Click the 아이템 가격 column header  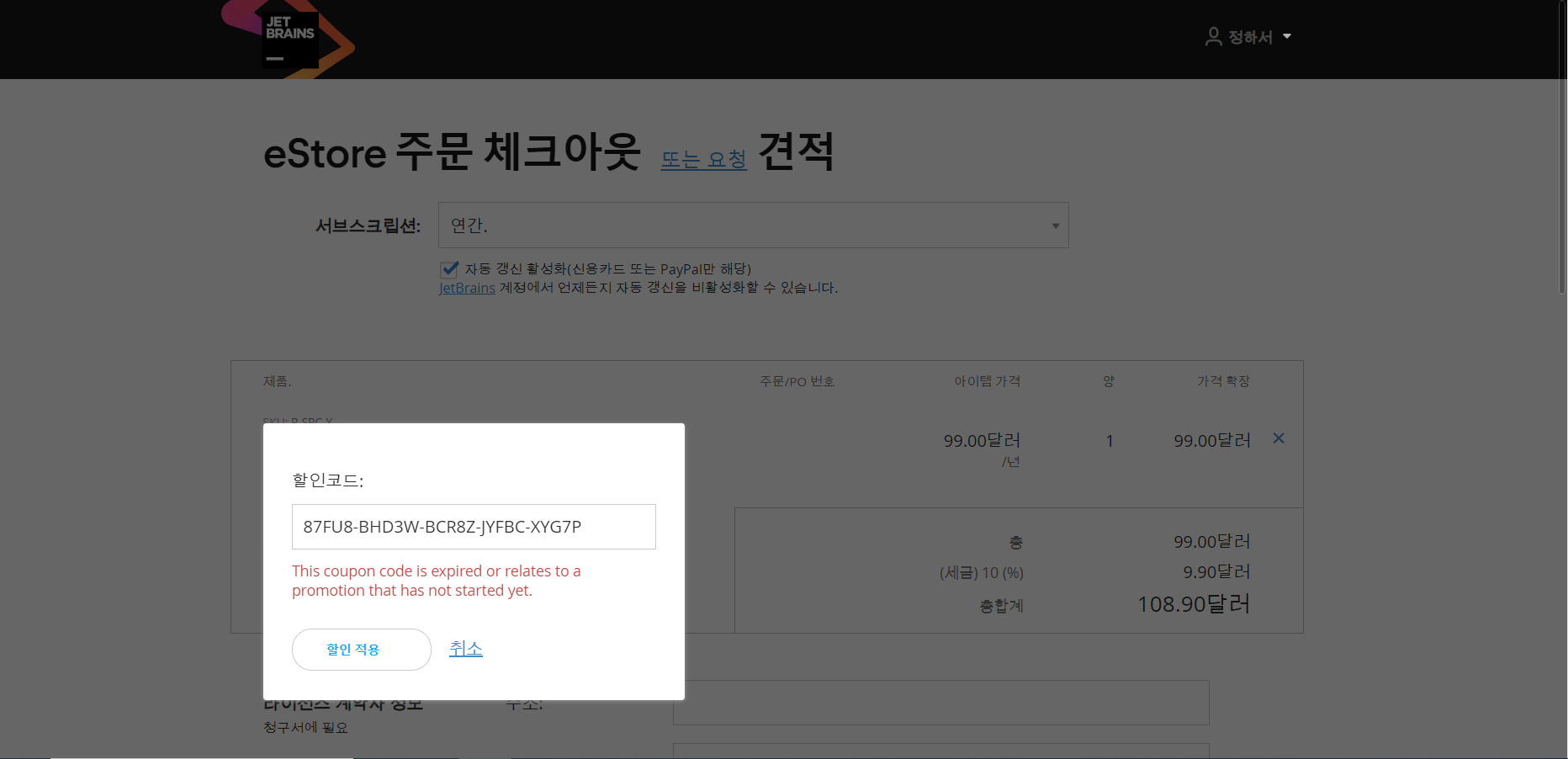click(987, 381)
